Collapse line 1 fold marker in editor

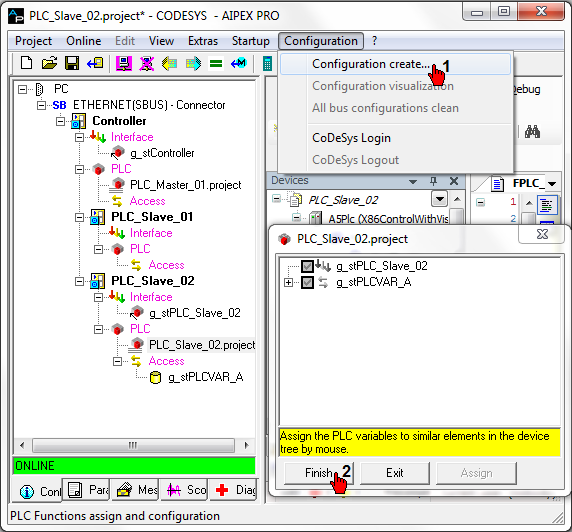click(x=480, y=202)
